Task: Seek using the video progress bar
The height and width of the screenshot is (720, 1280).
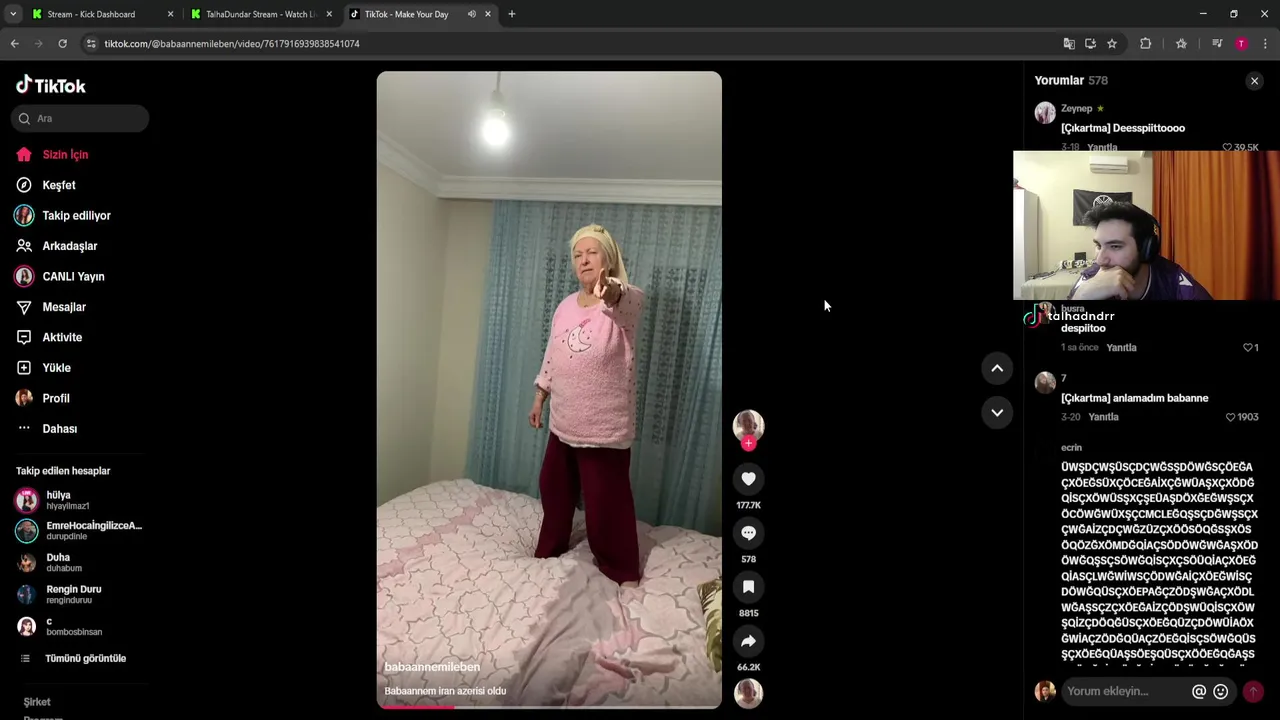Action: tap(549, 707)
